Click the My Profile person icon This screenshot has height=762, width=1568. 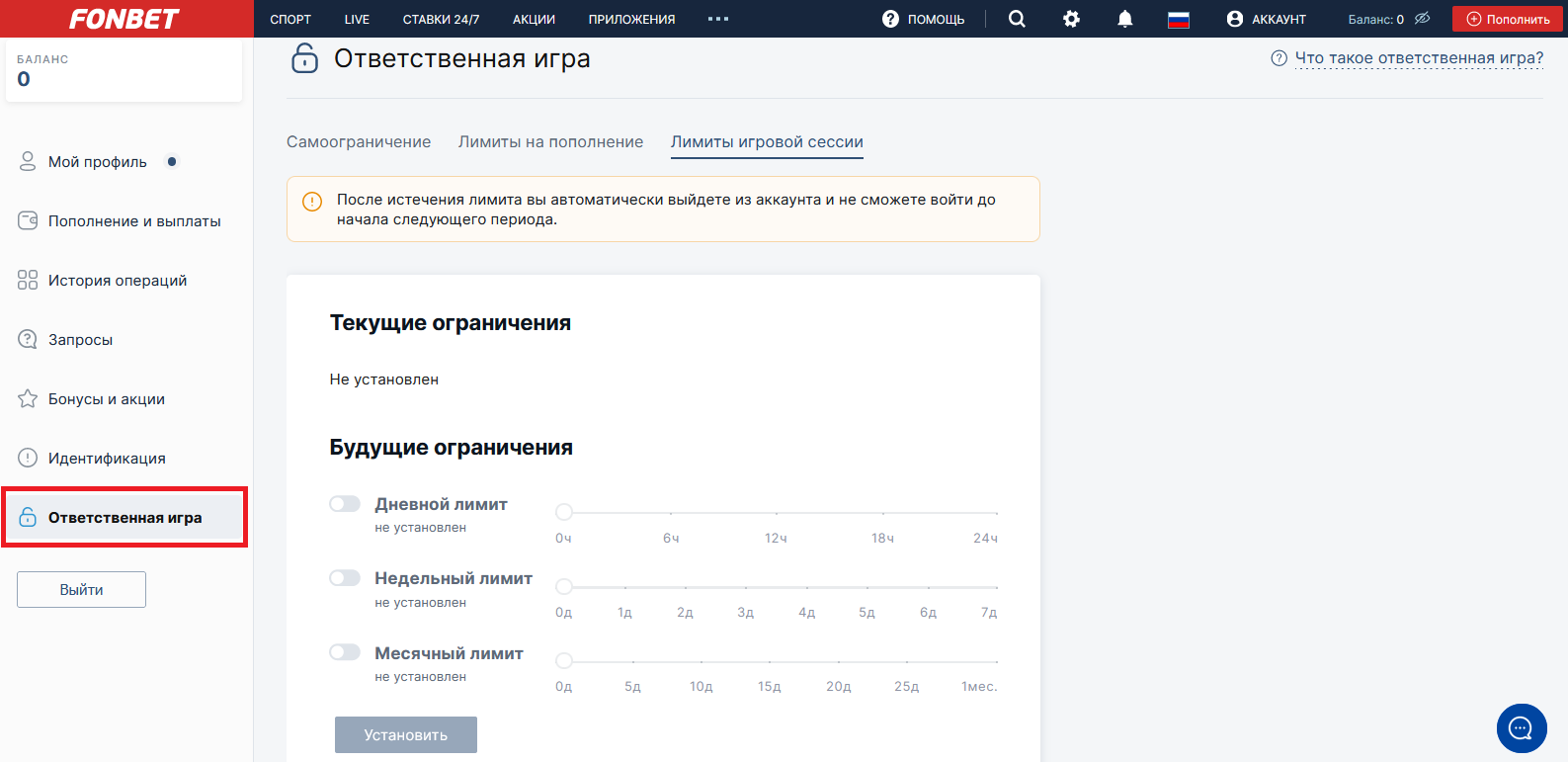tap(28, 161)
